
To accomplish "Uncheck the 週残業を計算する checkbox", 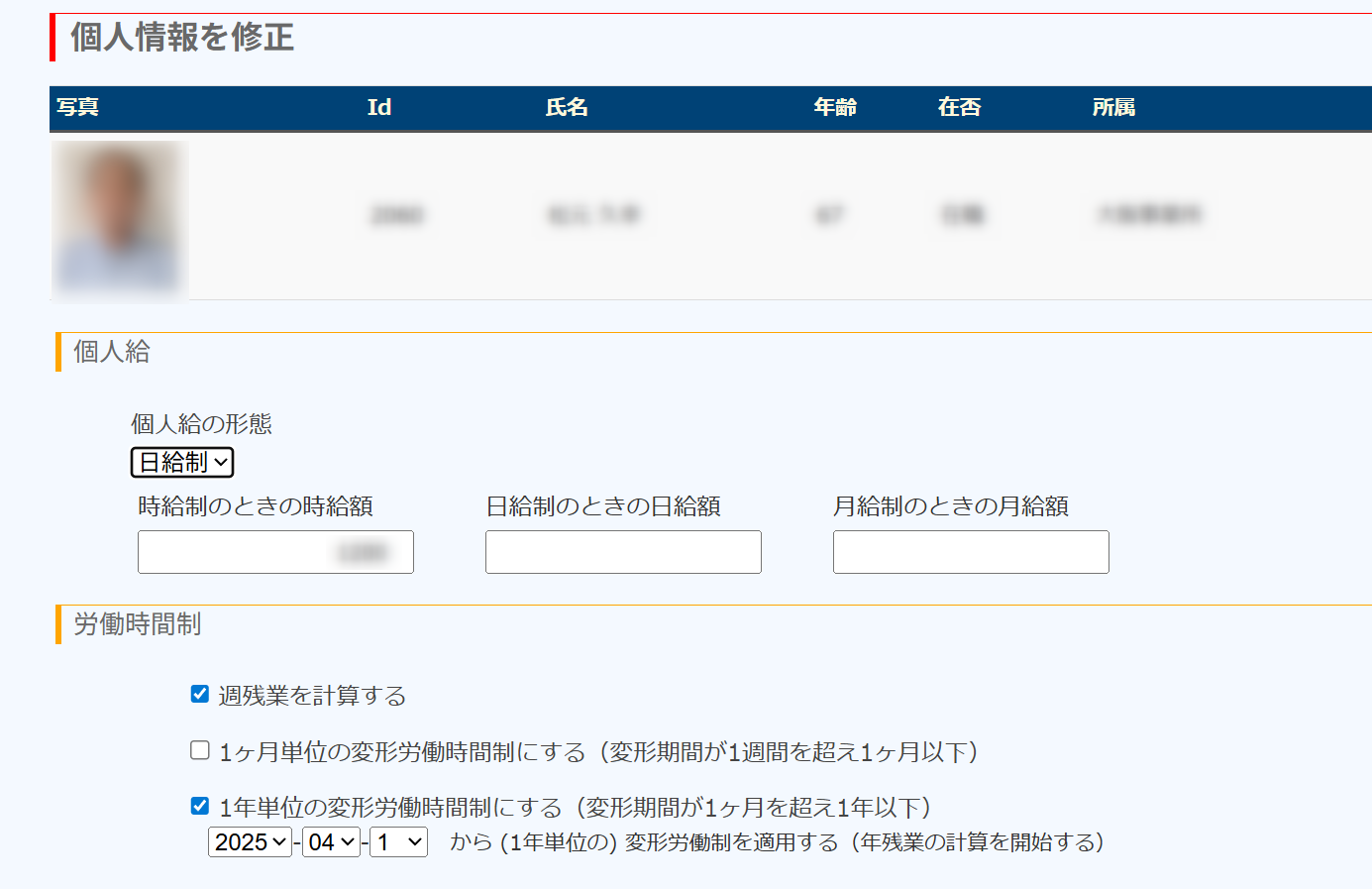I will point(200,694).
